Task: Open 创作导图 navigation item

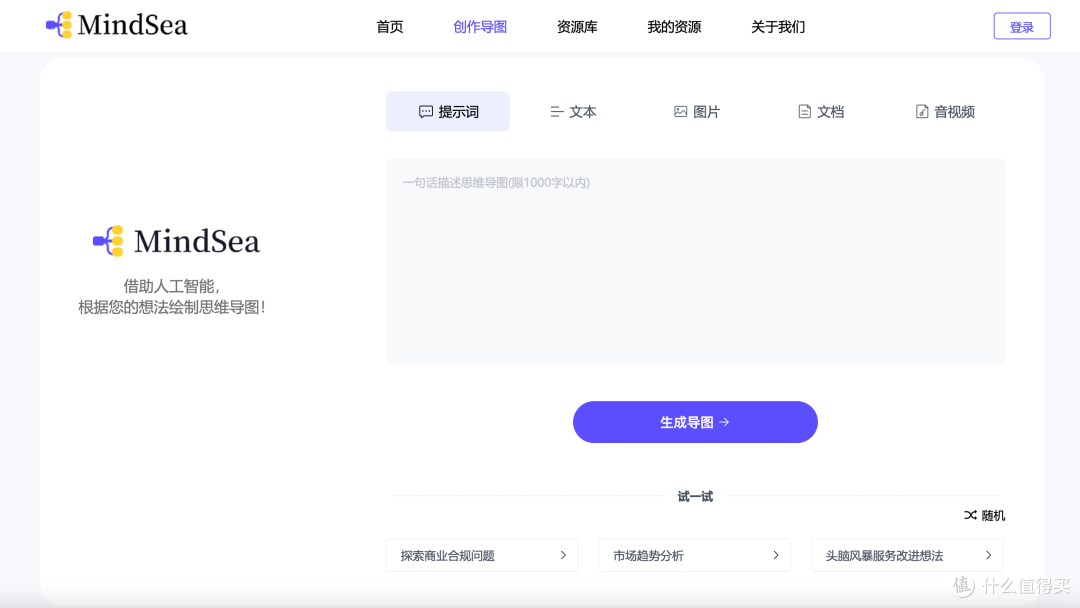Action: [480, 27]
